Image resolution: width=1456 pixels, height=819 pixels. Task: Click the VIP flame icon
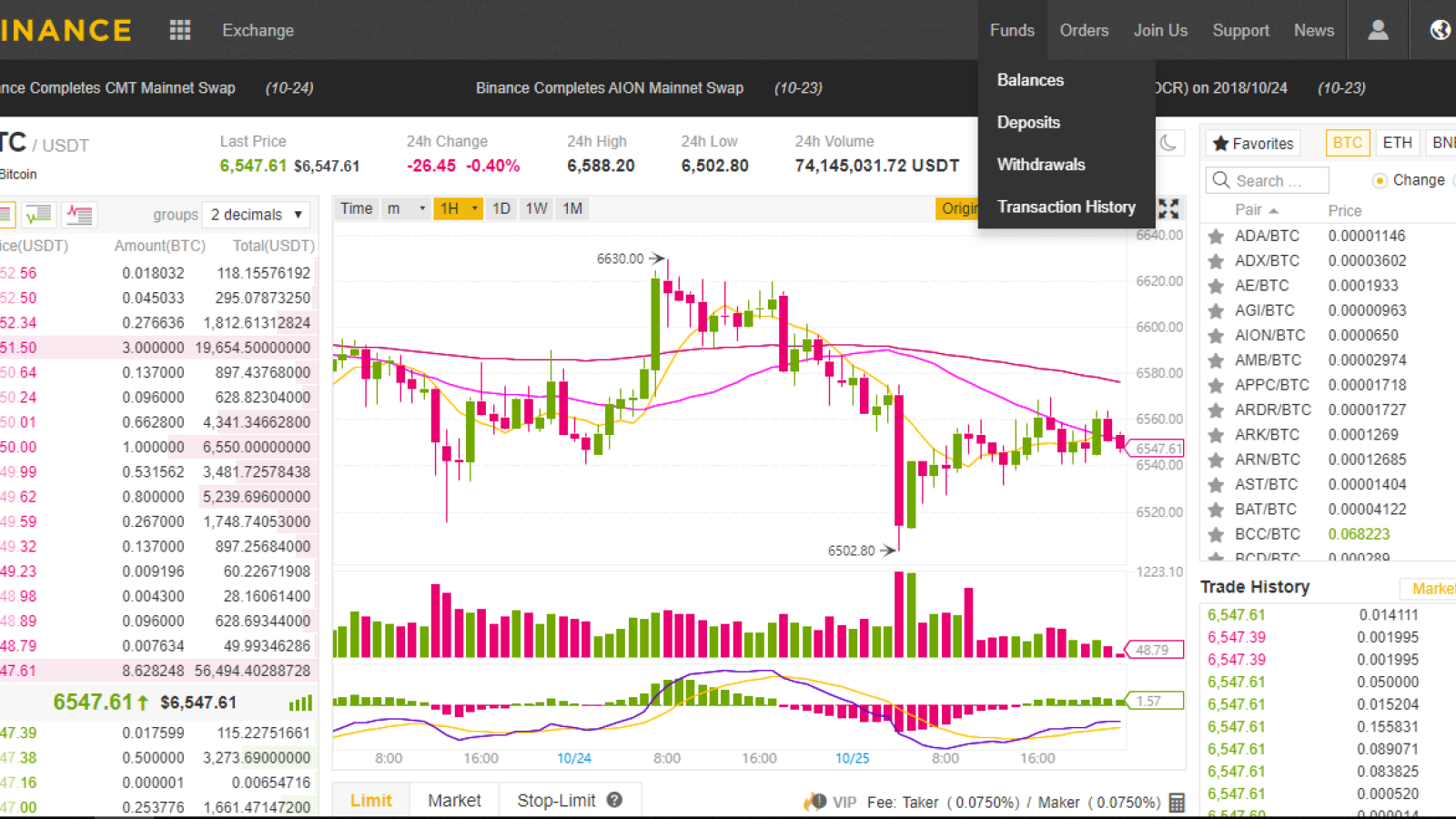[x=814, y=802]
